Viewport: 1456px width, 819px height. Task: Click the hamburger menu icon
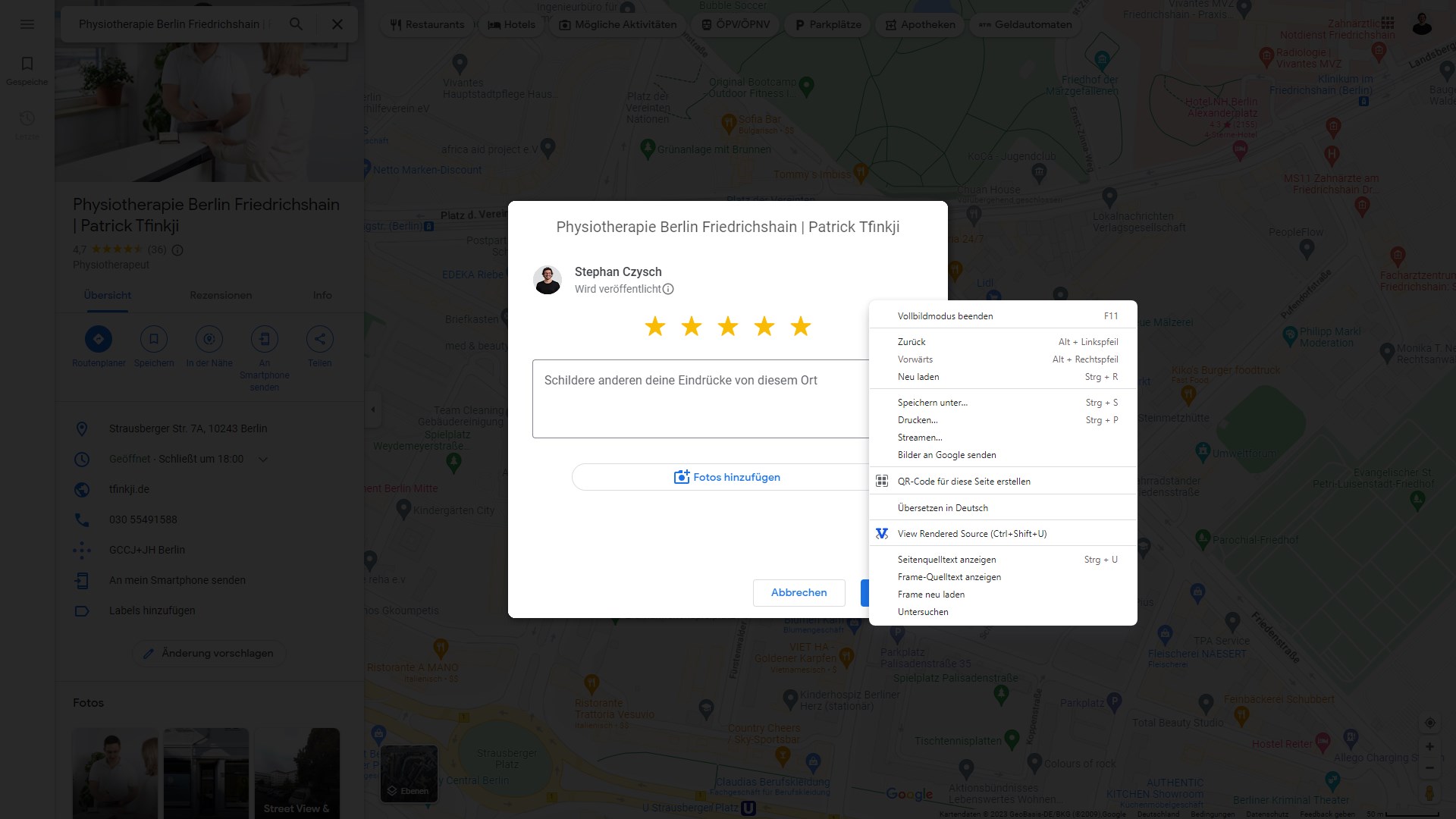27,24
